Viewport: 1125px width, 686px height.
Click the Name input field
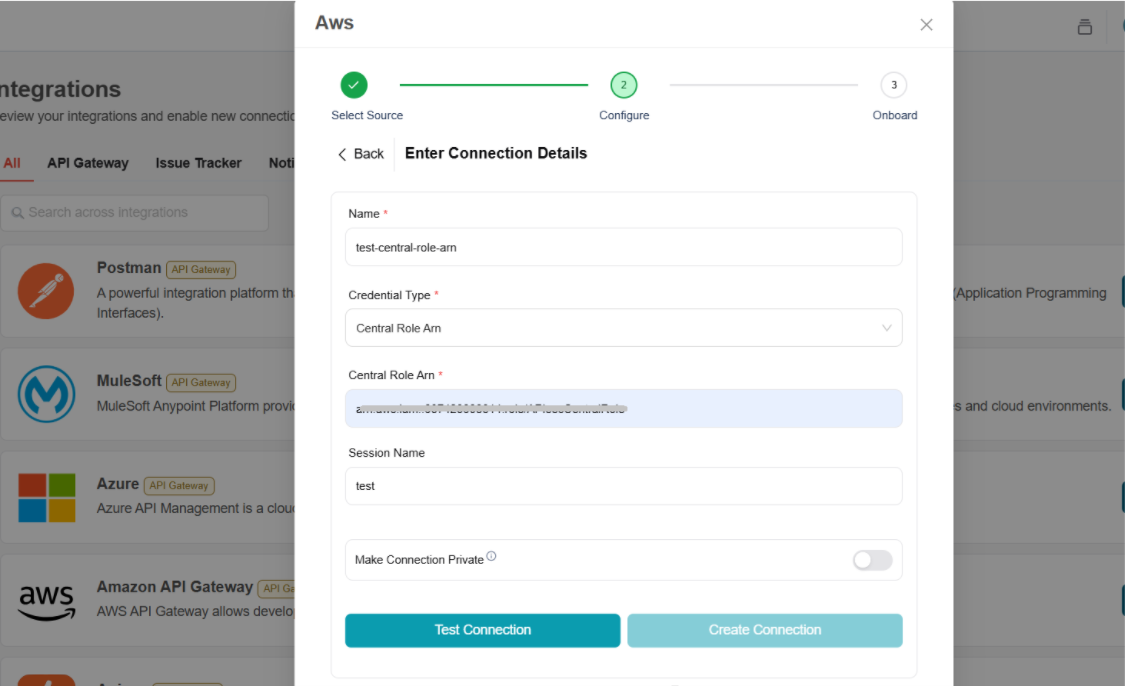[x=623, y=247]
